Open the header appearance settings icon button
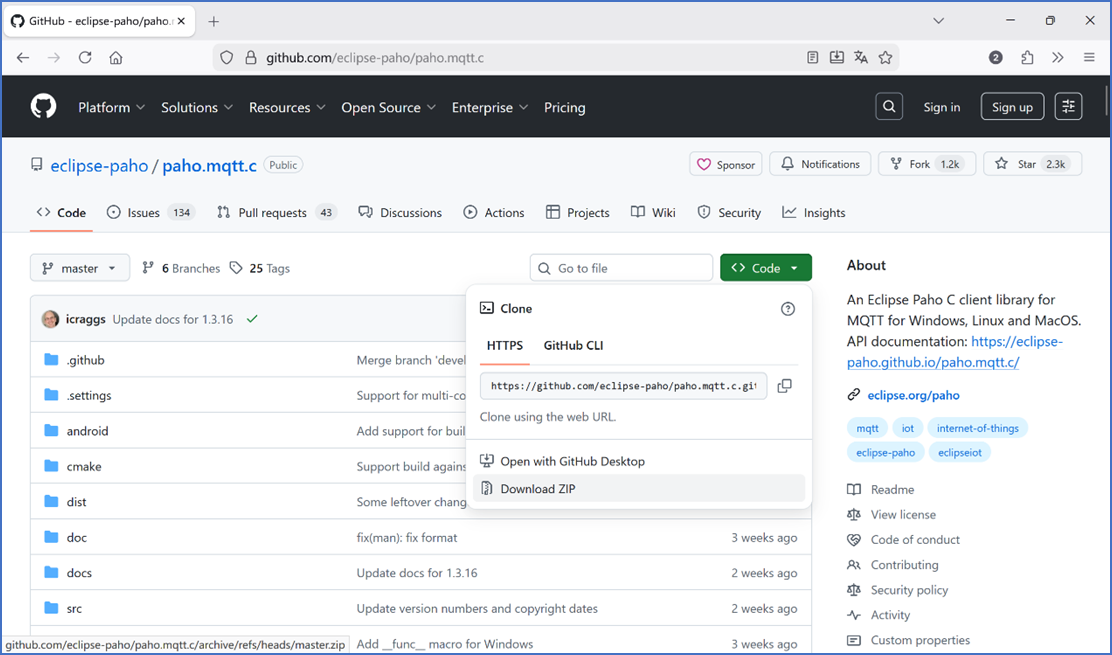Viewport: 1112px width, 655px height. point(1068,107)
